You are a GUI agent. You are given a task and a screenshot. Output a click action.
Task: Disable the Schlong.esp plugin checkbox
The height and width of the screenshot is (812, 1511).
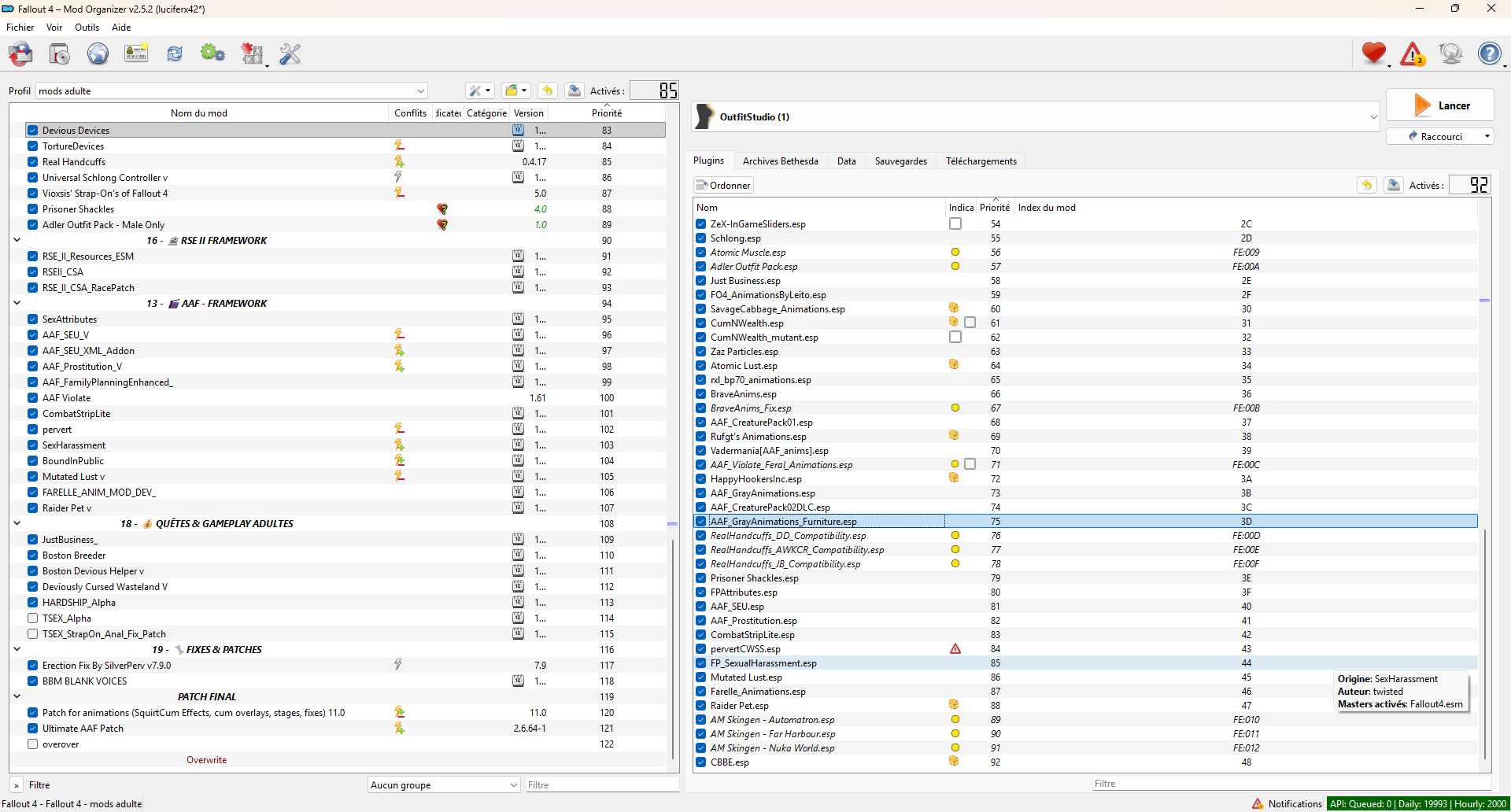700,238
